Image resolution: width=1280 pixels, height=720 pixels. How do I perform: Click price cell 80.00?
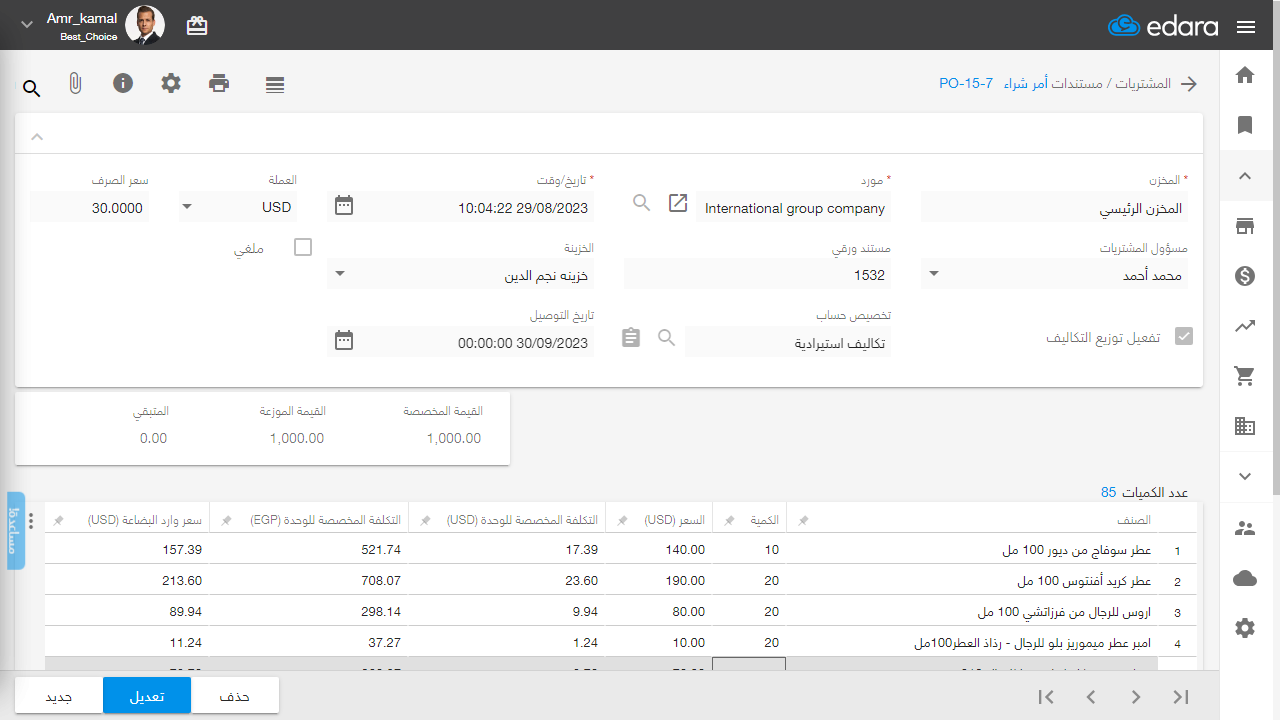tap(658, 612)
